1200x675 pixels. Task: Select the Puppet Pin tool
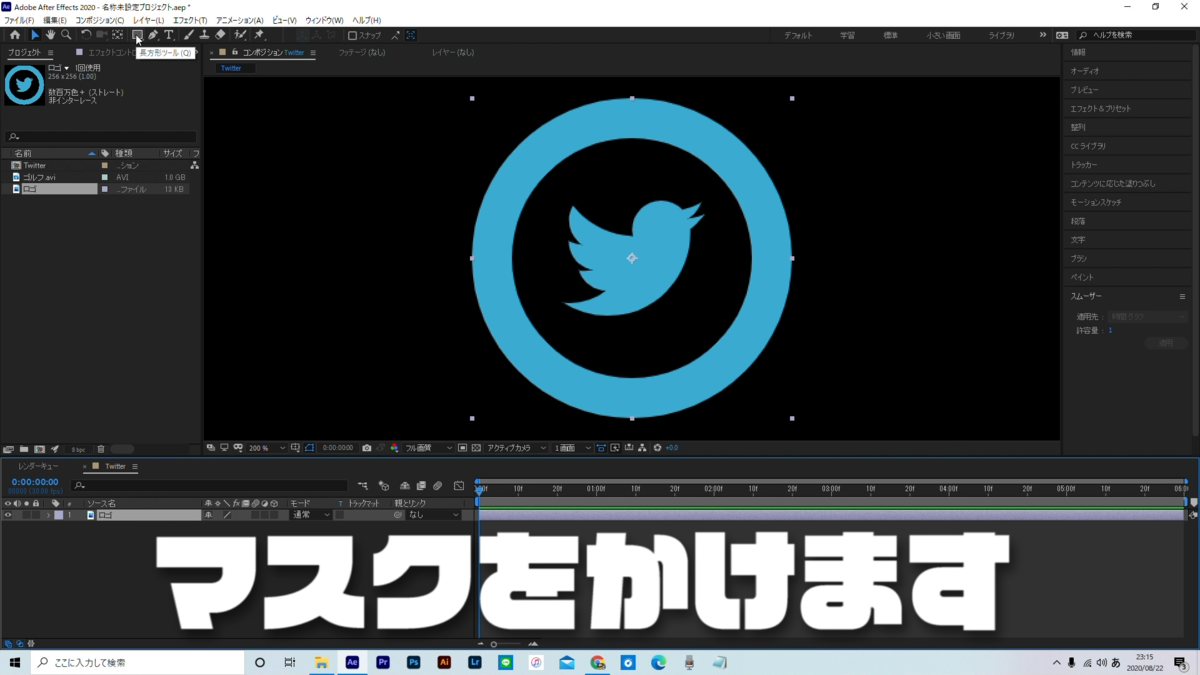coord(259,35)
